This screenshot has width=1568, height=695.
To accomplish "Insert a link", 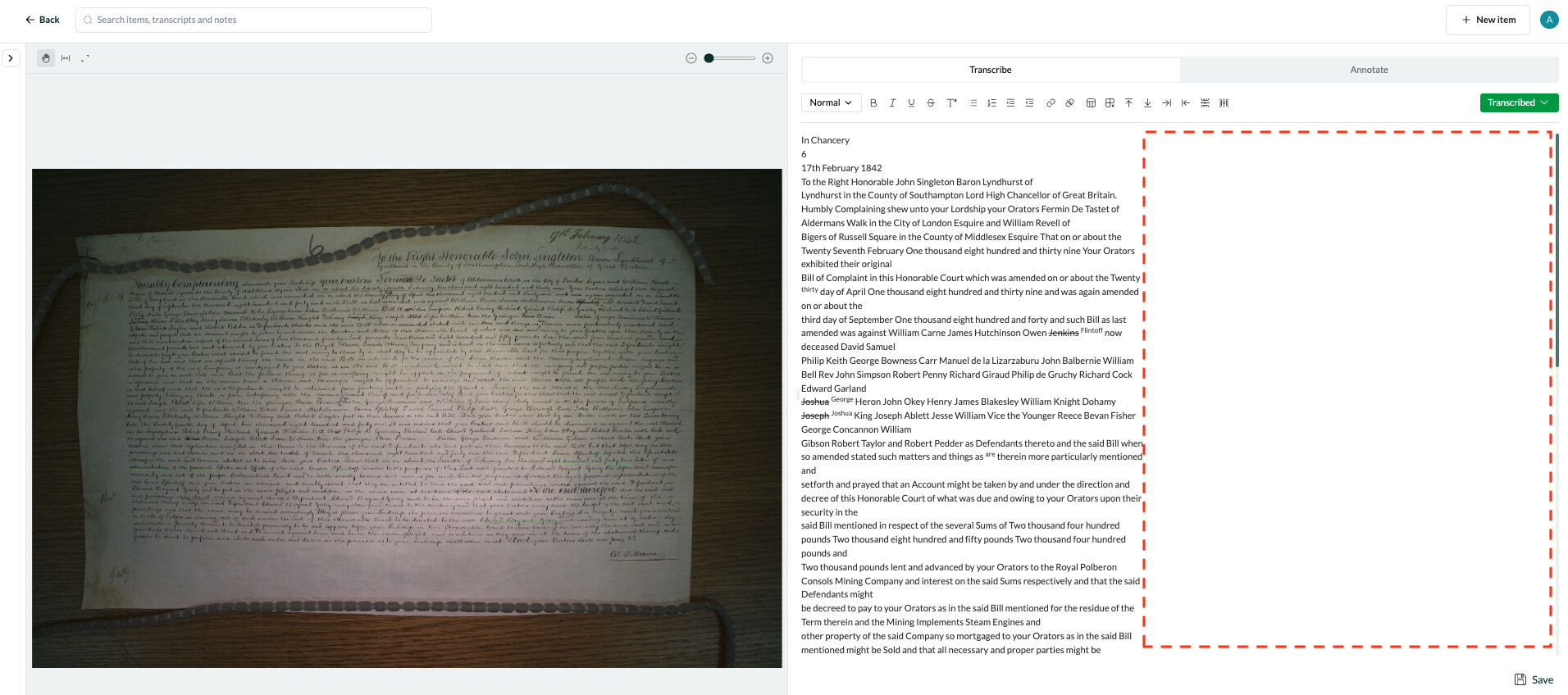I will click(x=1051, y=102).
